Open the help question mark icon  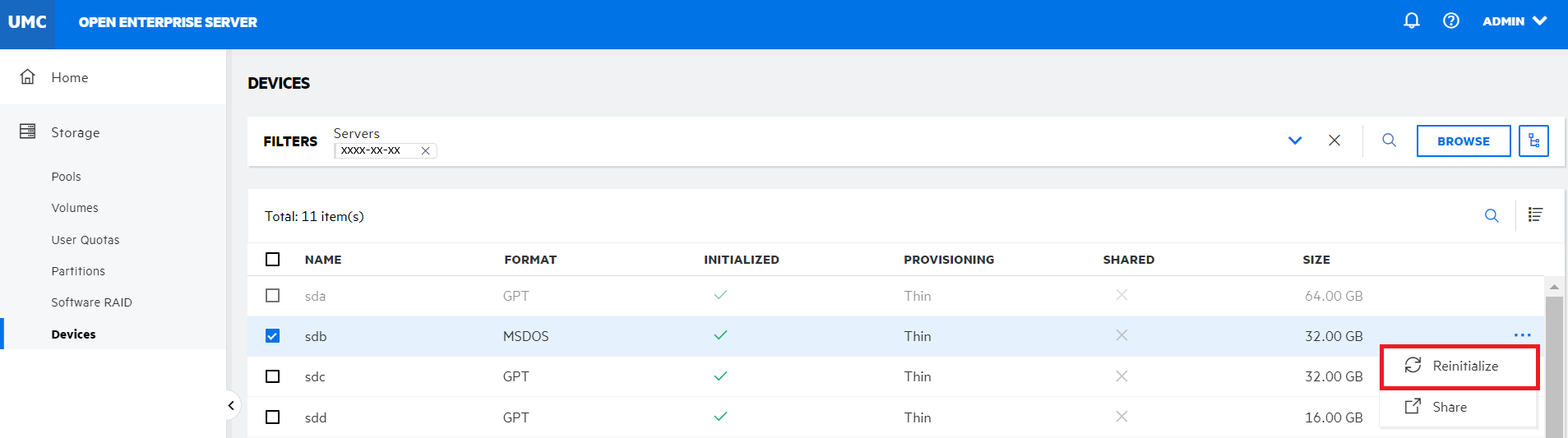point(1451,21)
